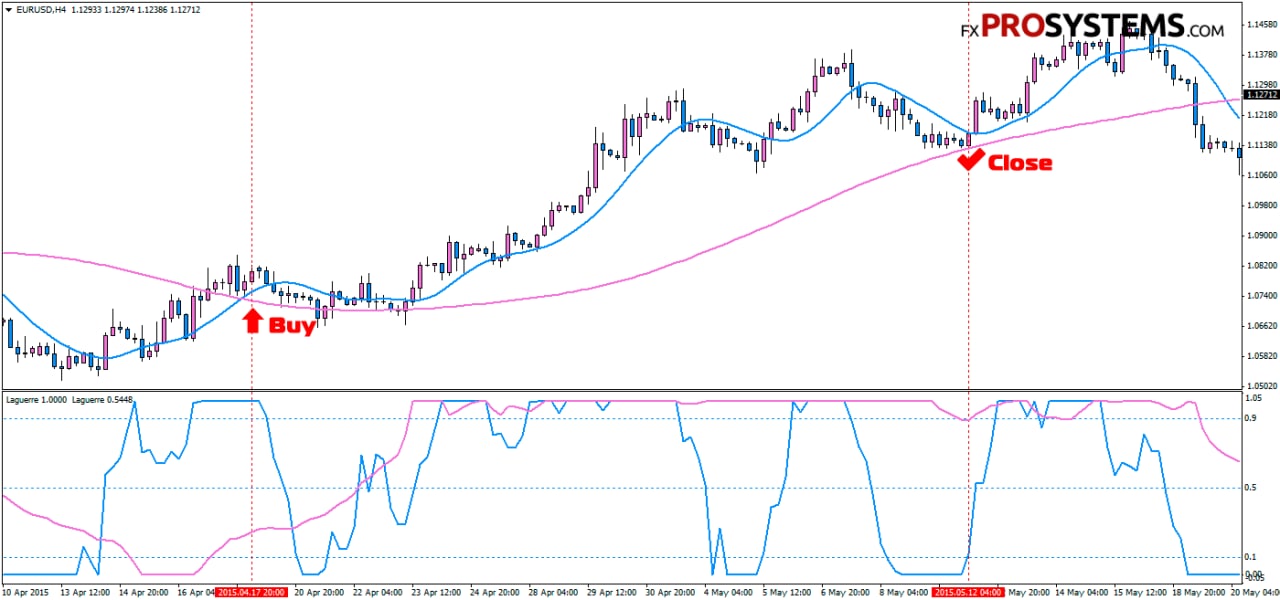1280x600 pixels.
Task: Click the 1.11380 price axis label
Action: 1263,145
